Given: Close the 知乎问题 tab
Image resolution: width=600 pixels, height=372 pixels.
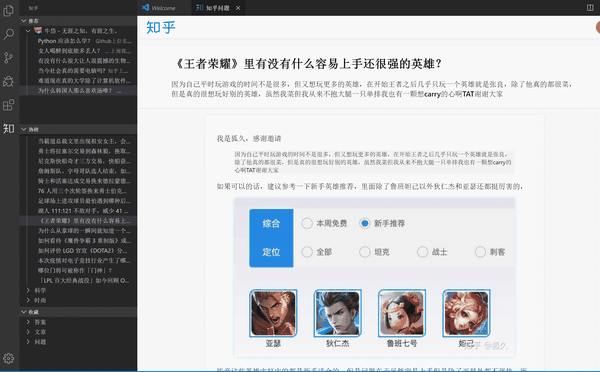Looking at the screenshot, I should [238, 8].
